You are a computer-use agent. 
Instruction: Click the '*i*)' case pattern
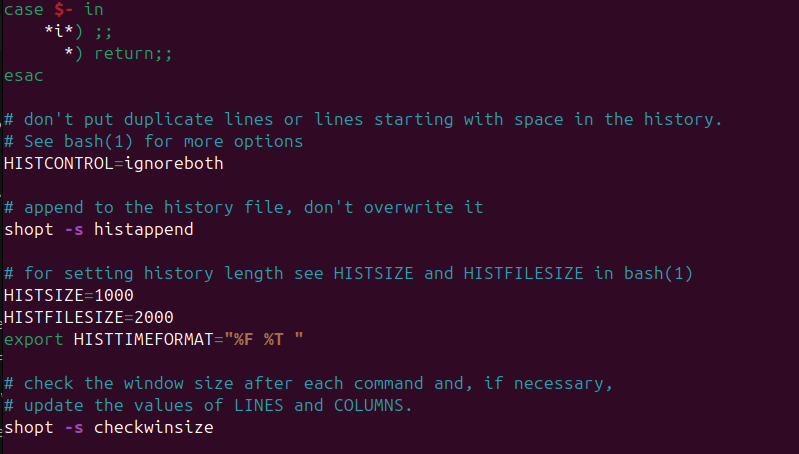pyautogui.click(x=63, y=32)
